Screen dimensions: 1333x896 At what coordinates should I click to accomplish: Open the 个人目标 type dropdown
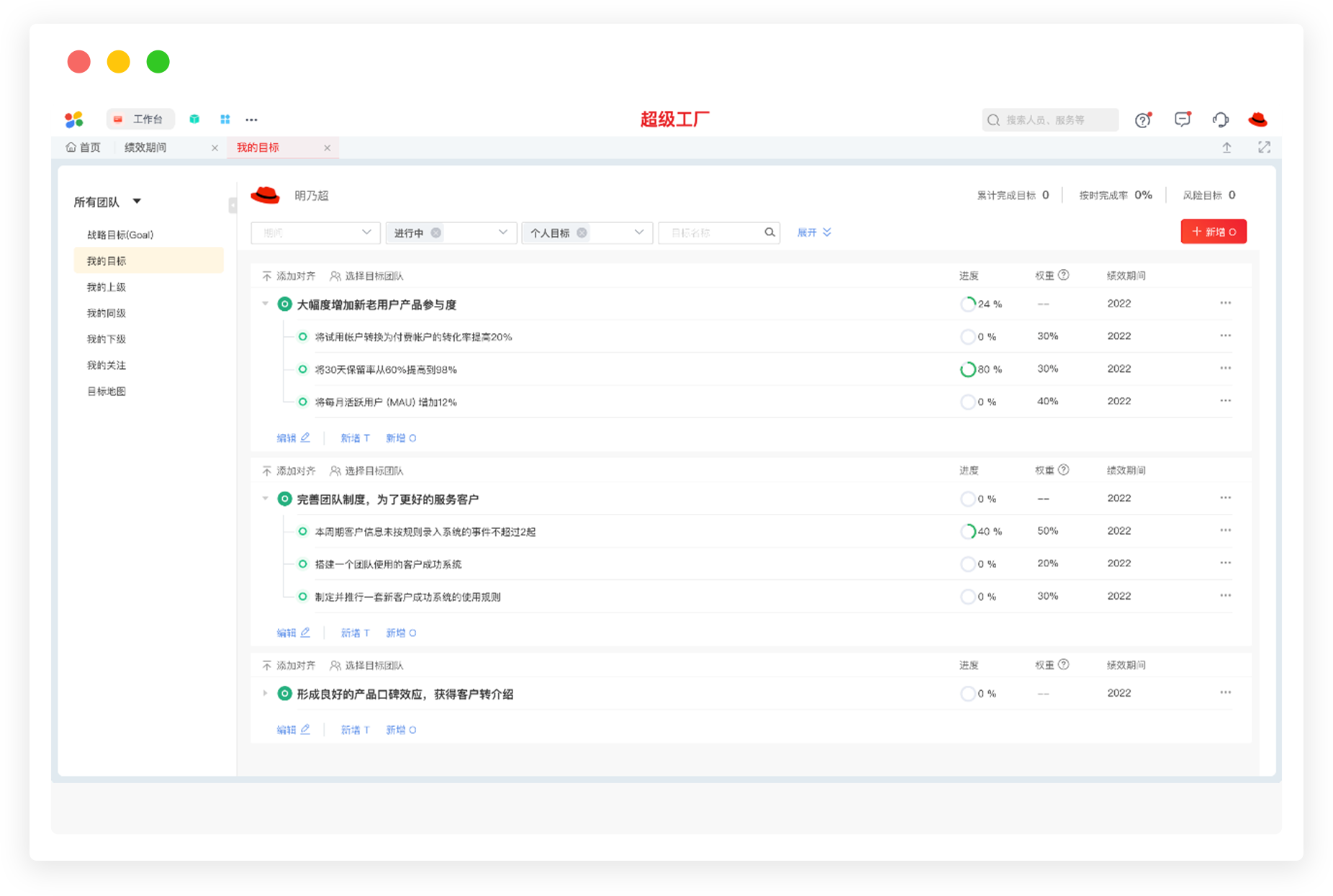point(638,232)
